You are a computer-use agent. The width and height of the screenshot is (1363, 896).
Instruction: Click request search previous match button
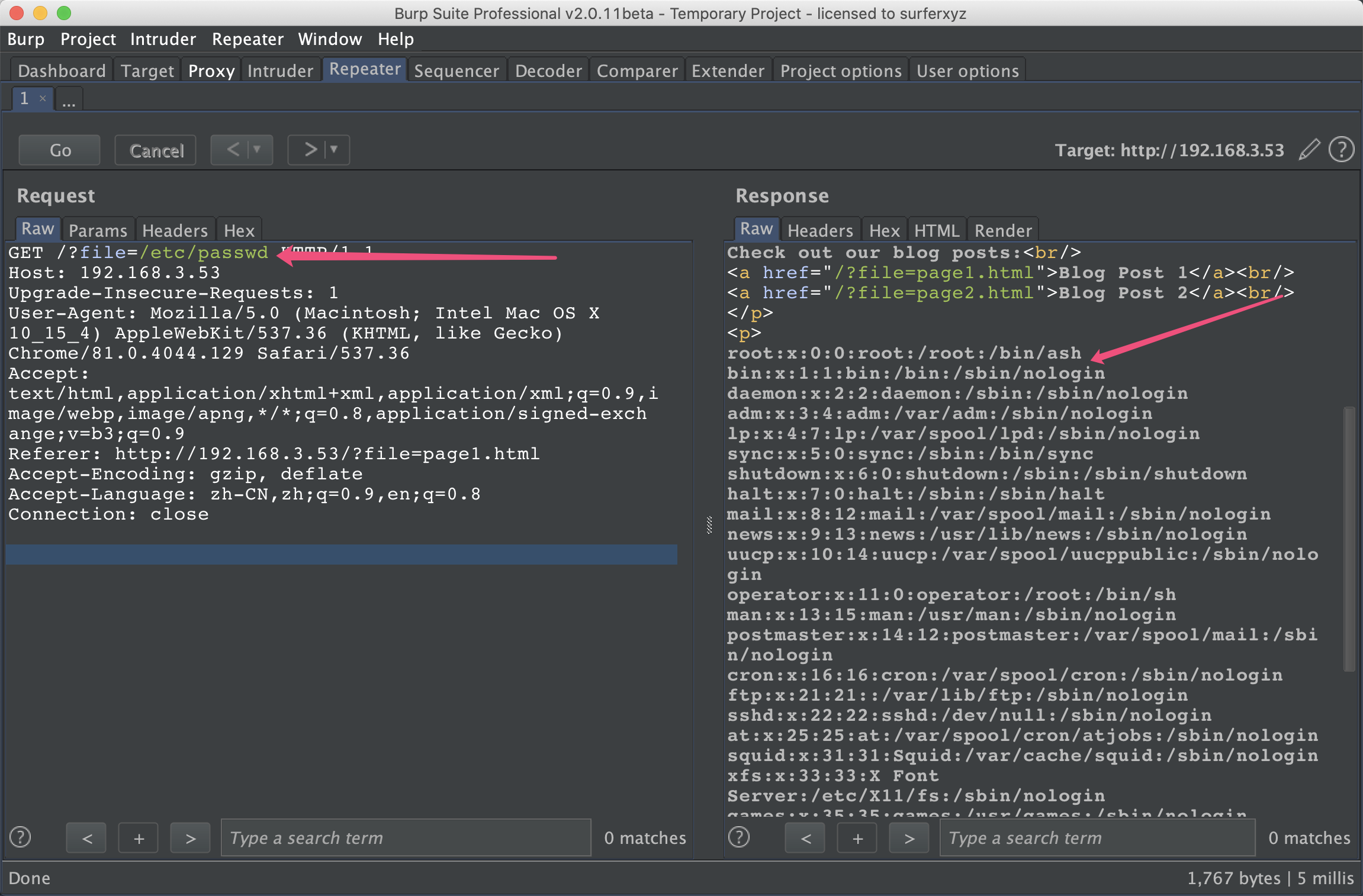(86, 838)
